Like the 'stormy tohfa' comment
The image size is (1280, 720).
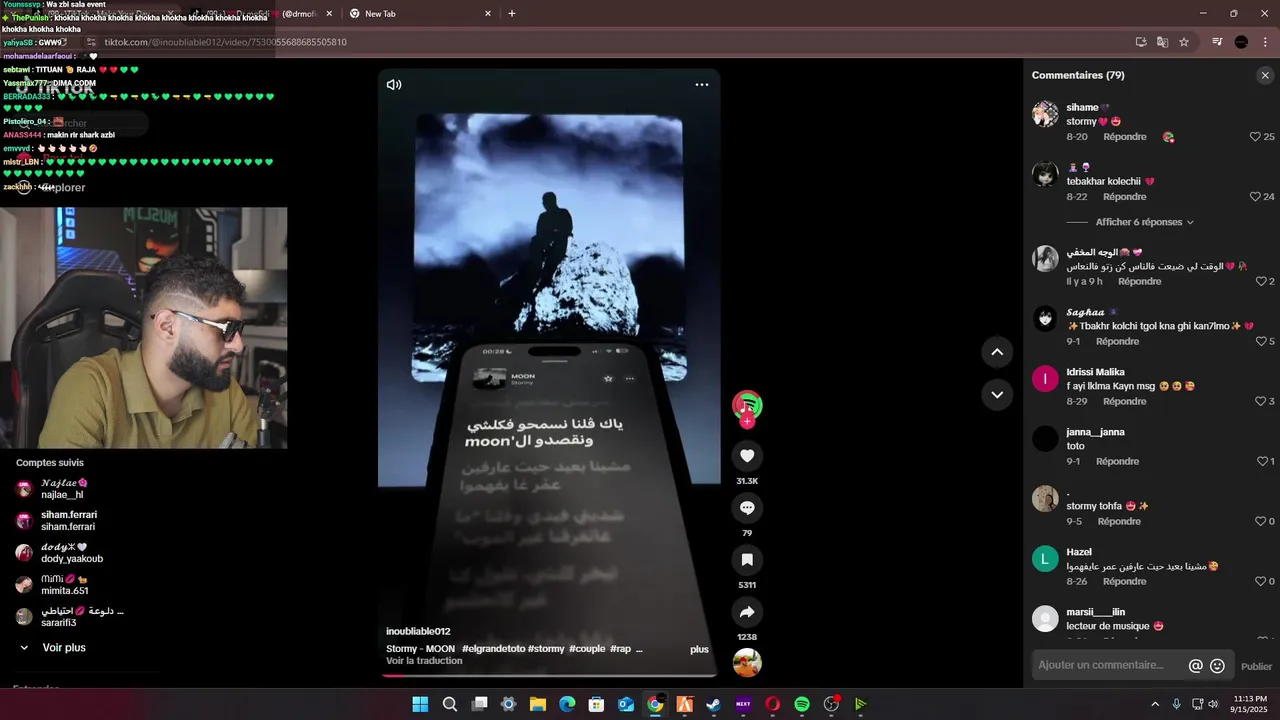click(x=1260, y=521)
